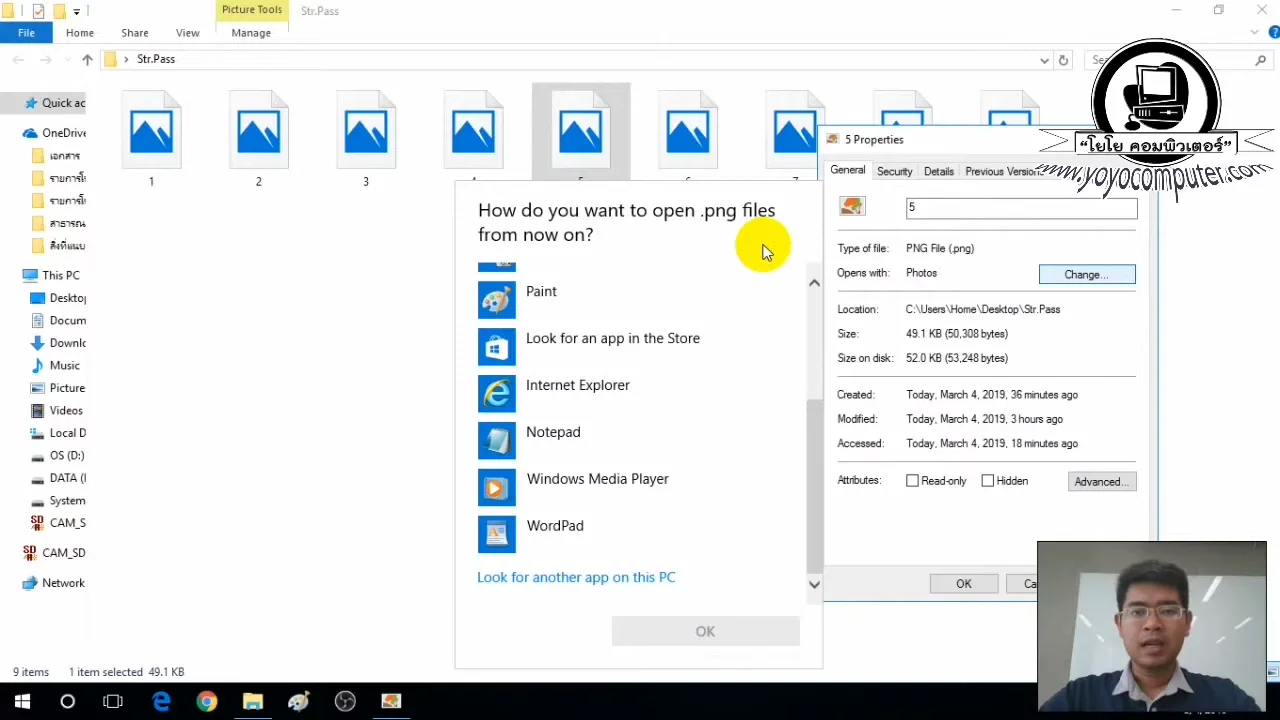Choose Internet Explorer to open the file

coord(577,385)
